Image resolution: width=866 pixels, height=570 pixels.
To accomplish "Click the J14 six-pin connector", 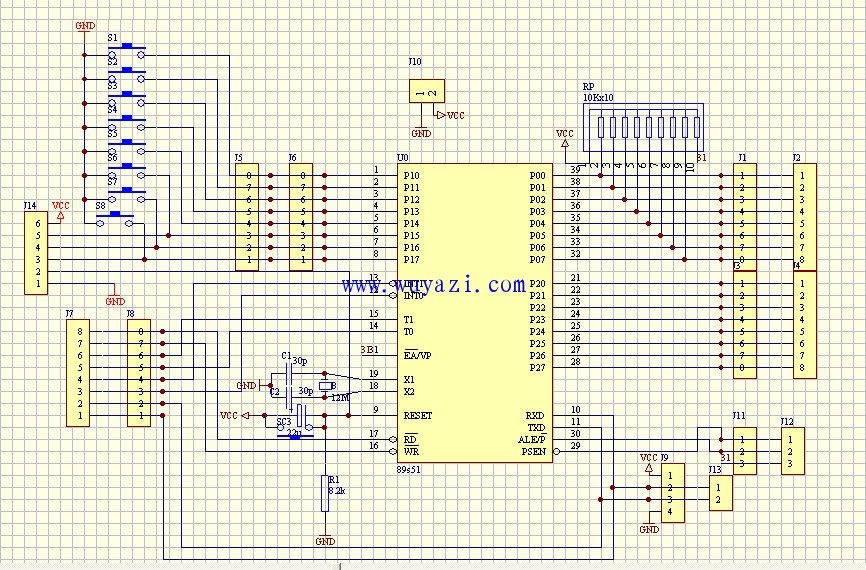I will tap(35, 253).
